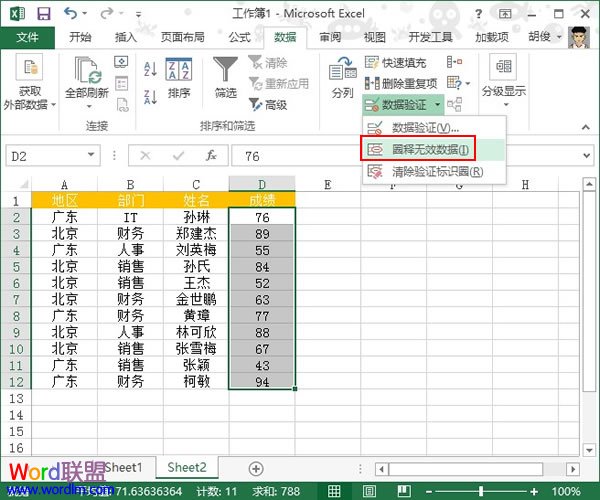600x500 pixels.
Task: Click zoom in plus button
Action: tap(534, 491)
